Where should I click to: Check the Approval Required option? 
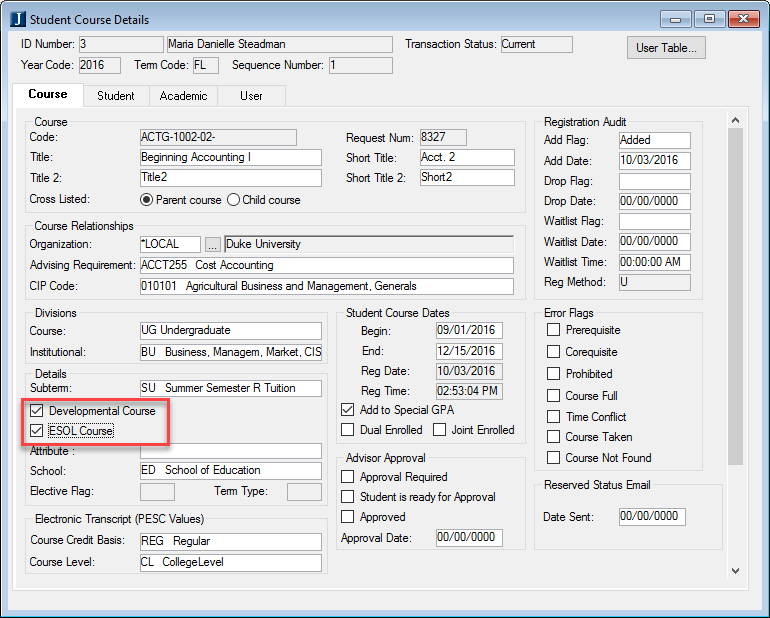click(x=348, y=477)
